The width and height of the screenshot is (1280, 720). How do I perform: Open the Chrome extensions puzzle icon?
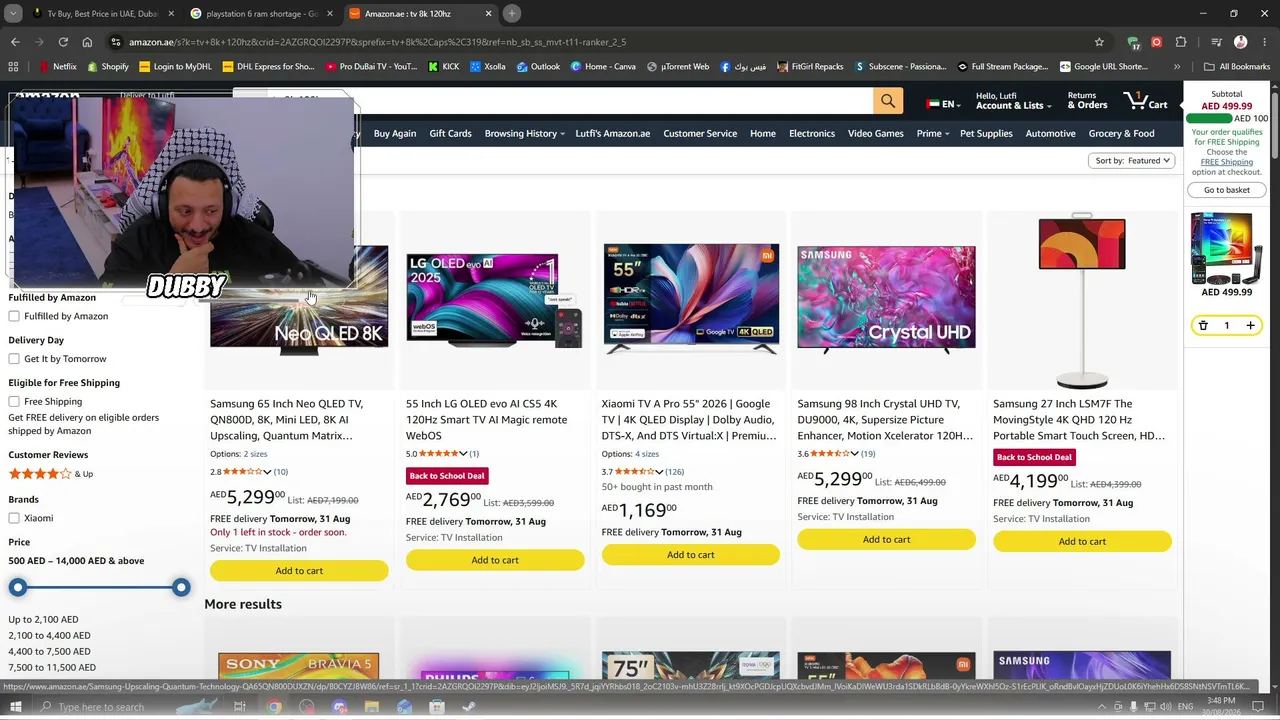(x=1181, y=42)
